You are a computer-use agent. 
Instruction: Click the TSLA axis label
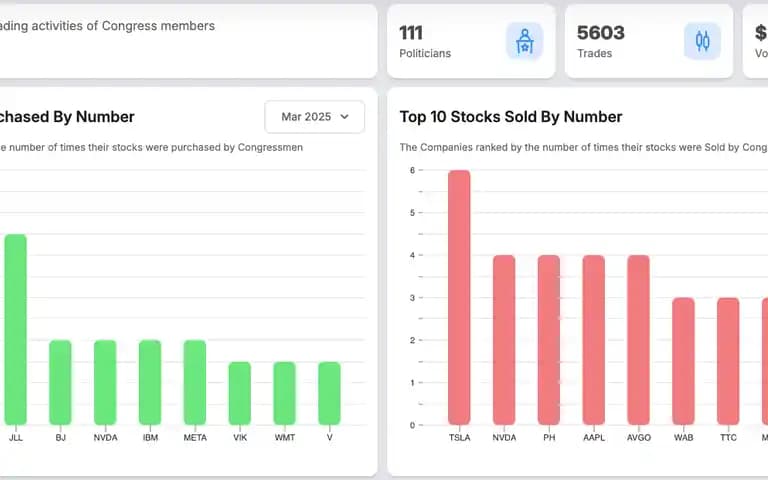click(459, 437)
